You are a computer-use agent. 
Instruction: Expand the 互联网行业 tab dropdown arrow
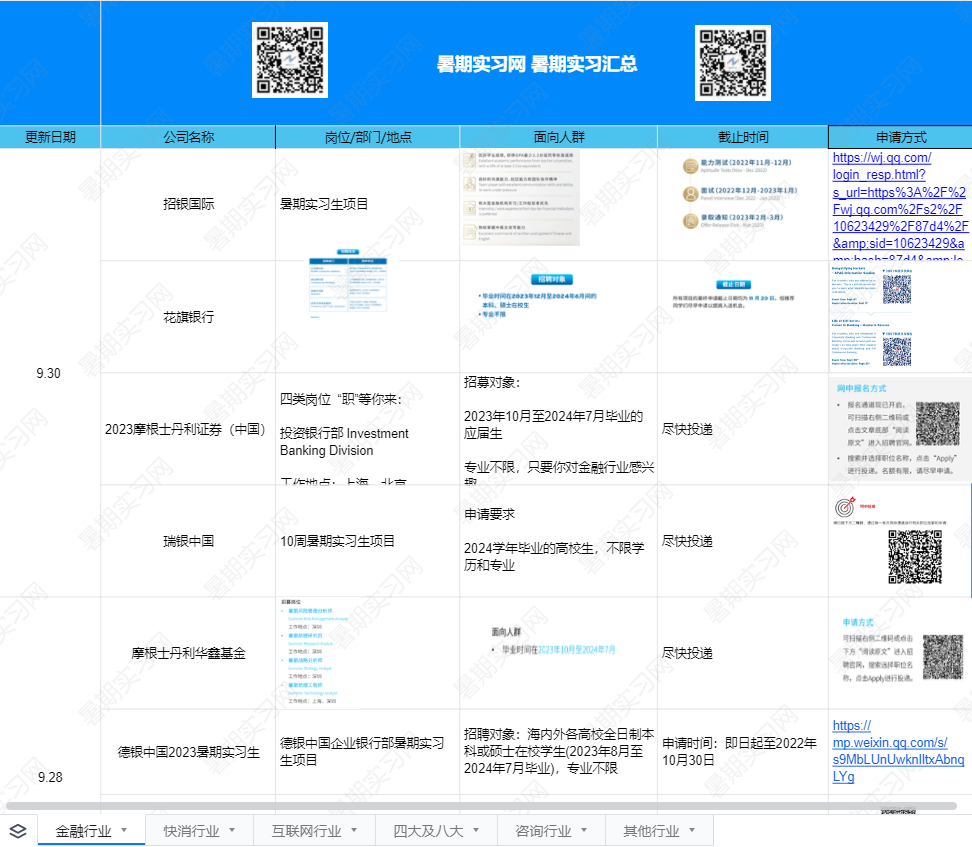click(354, 830)
